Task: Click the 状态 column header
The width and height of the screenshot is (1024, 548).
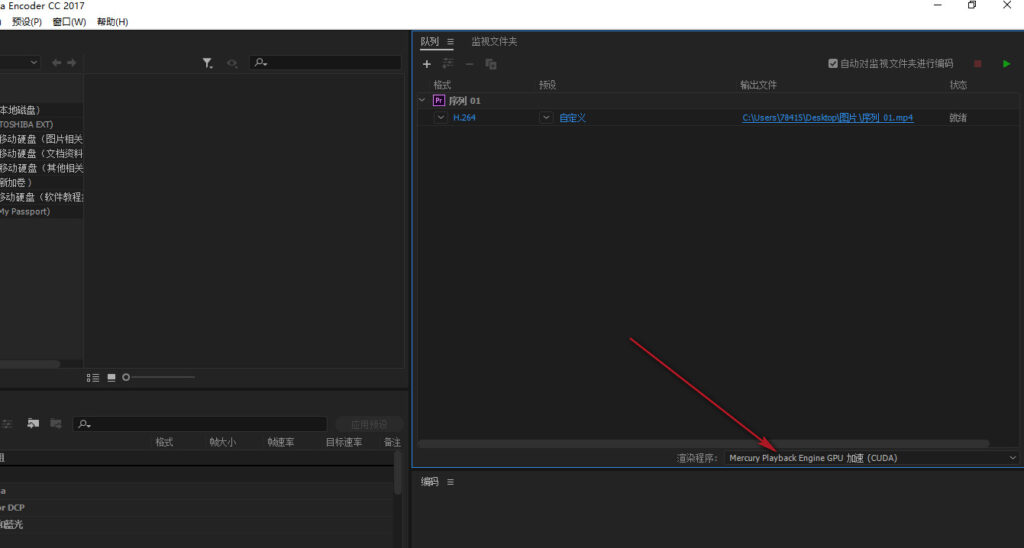Action: [x=959, y=85]
